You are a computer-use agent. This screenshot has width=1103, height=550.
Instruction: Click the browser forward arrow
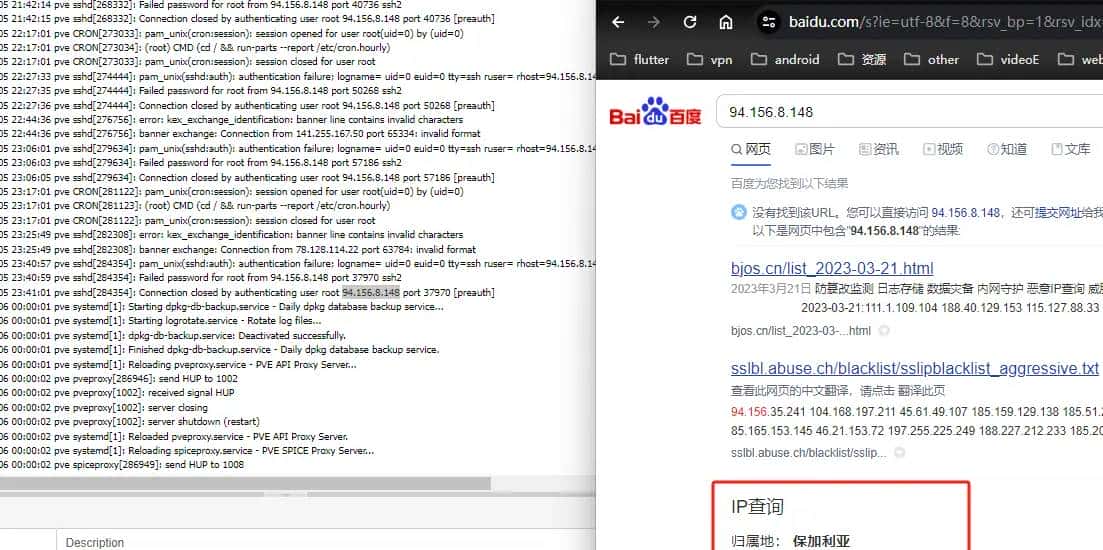point(653,22)
